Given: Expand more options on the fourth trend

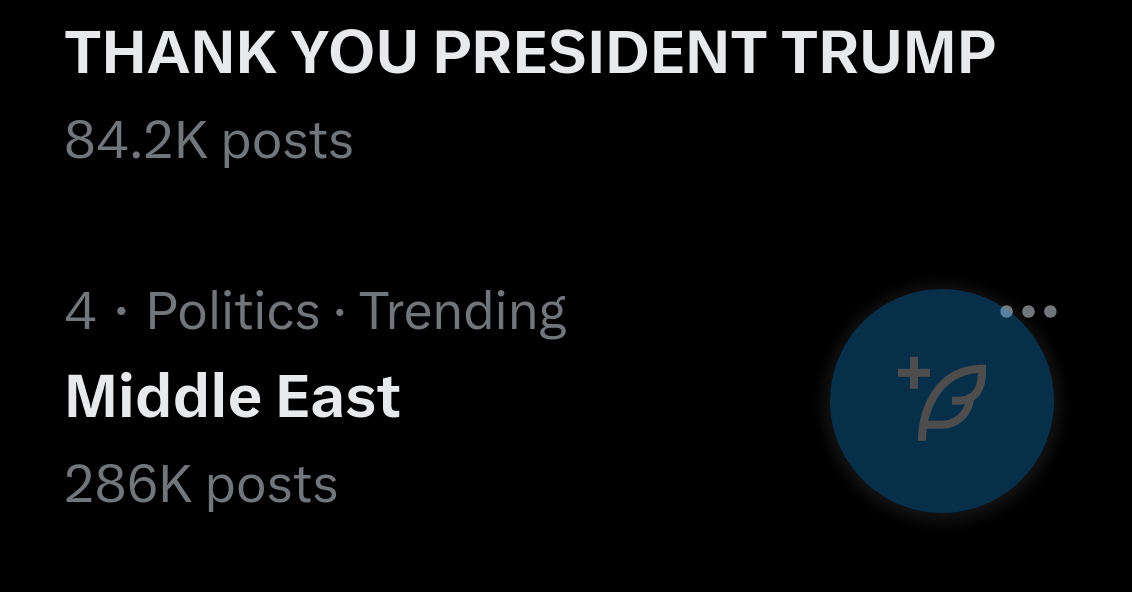Looking at the screenshot, I should click(x=1028, y=311).
